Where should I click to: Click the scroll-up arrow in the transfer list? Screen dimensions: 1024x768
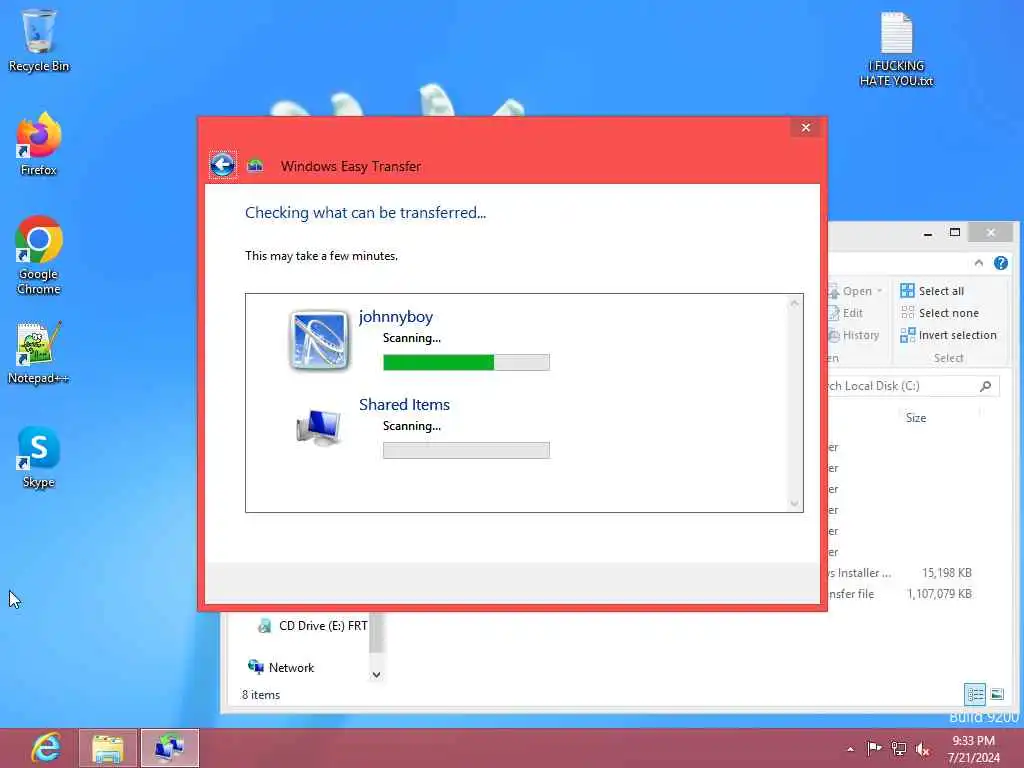794,303
